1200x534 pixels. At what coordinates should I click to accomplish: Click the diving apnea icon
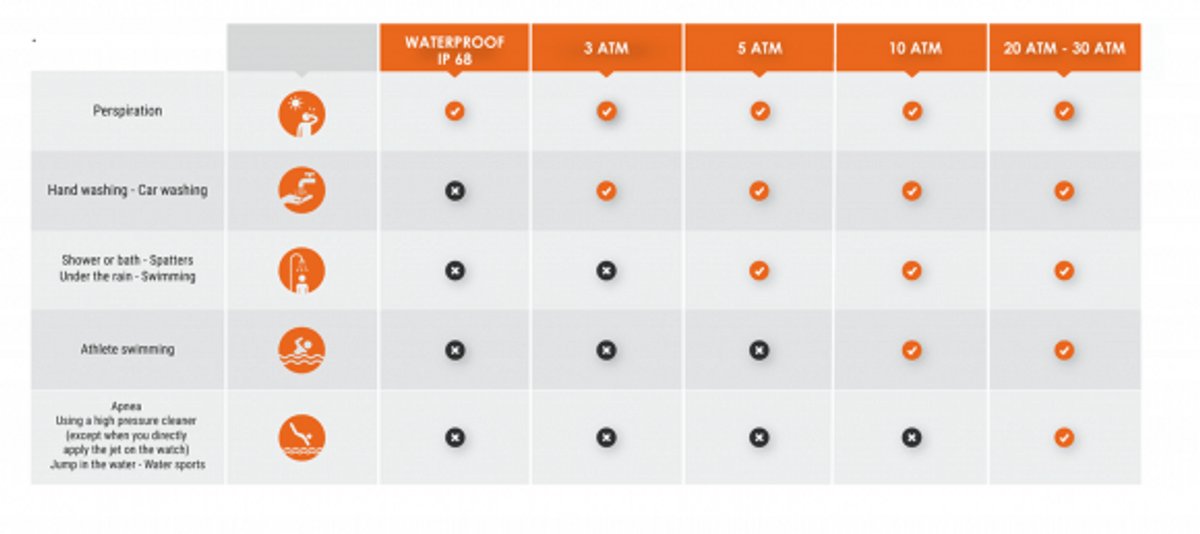(x=302, y=437)
